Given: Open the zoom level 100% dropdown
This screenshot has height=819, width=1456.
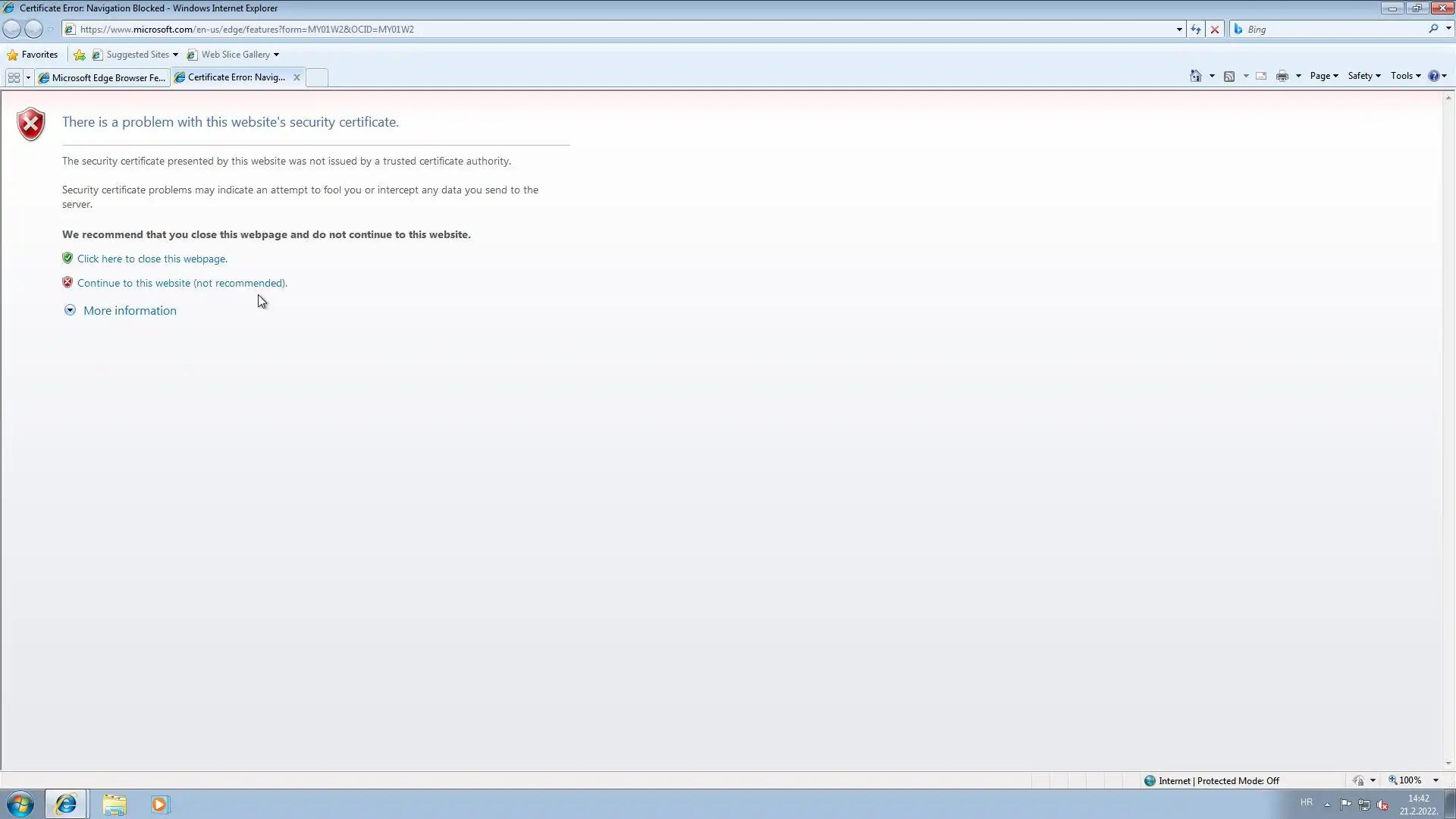Looking at the screenshot, I should (1436, 780).
